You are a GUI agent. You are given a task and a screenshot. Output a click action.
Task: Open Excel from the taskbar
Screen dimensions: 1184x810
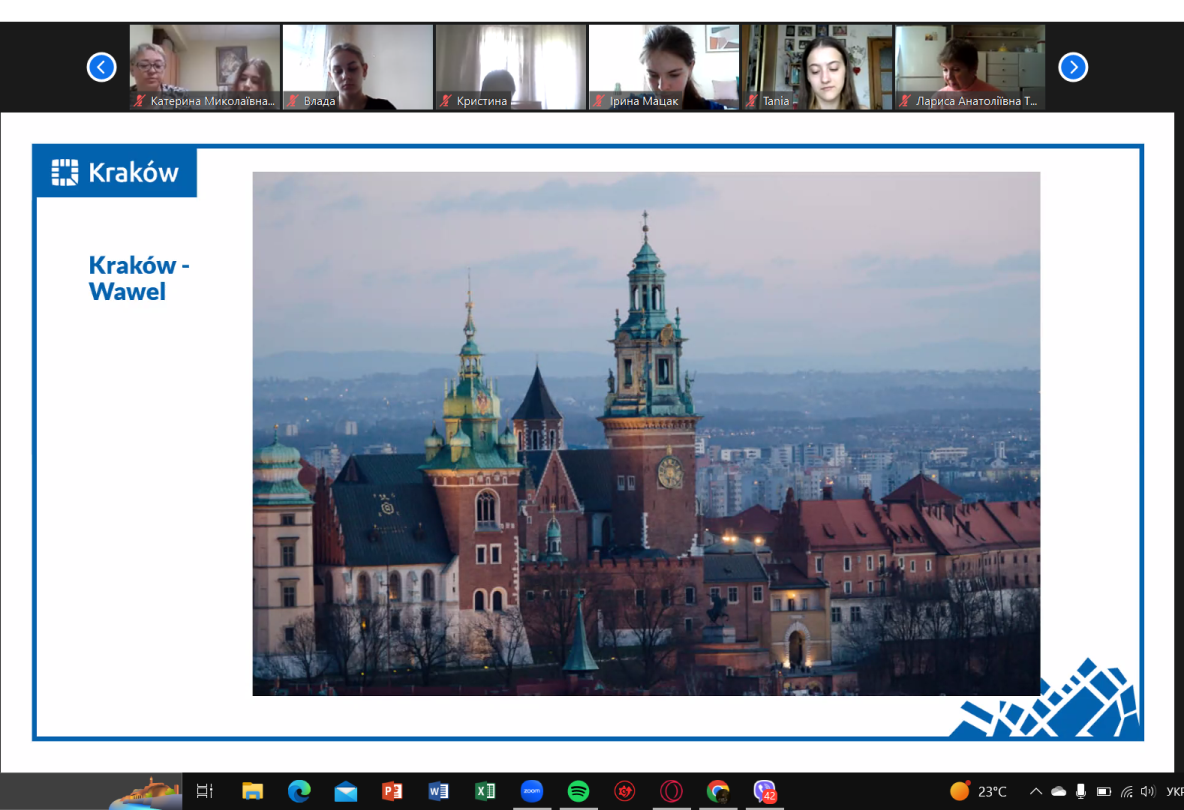click(x=485, y=791)
